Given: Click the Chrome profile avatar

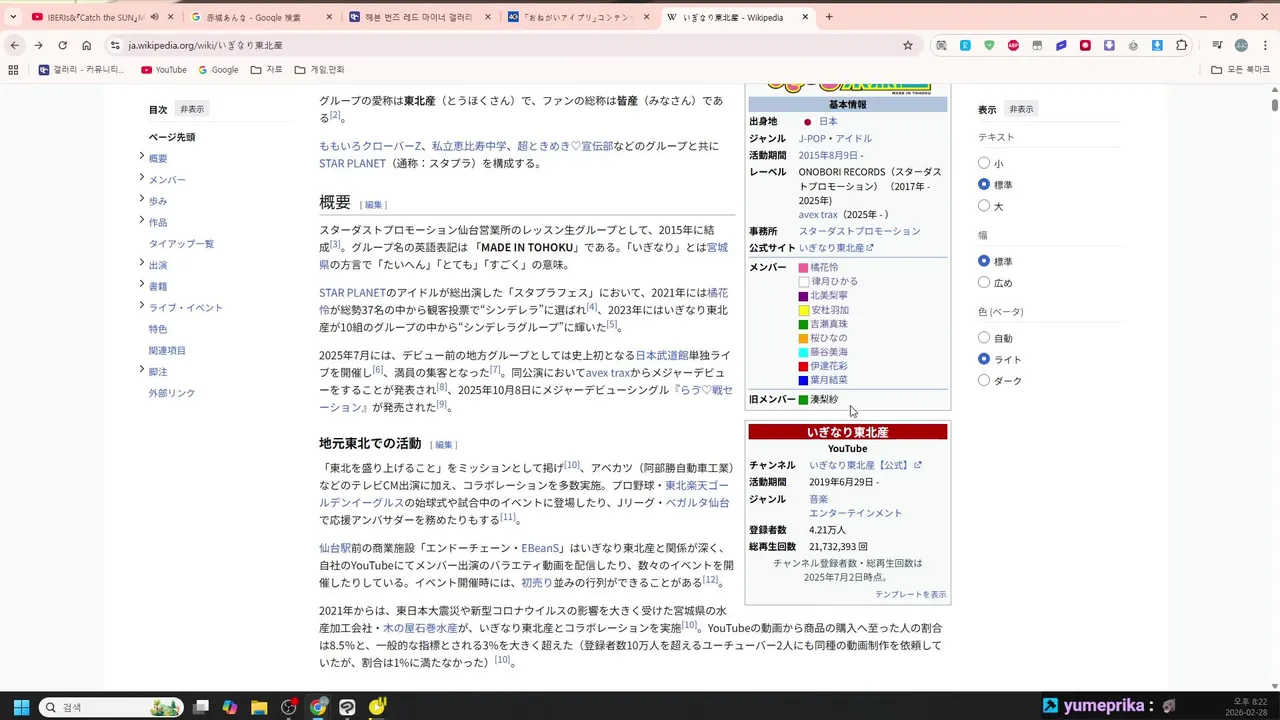Looking at the screenshot, I should [x=1241, y=45].
